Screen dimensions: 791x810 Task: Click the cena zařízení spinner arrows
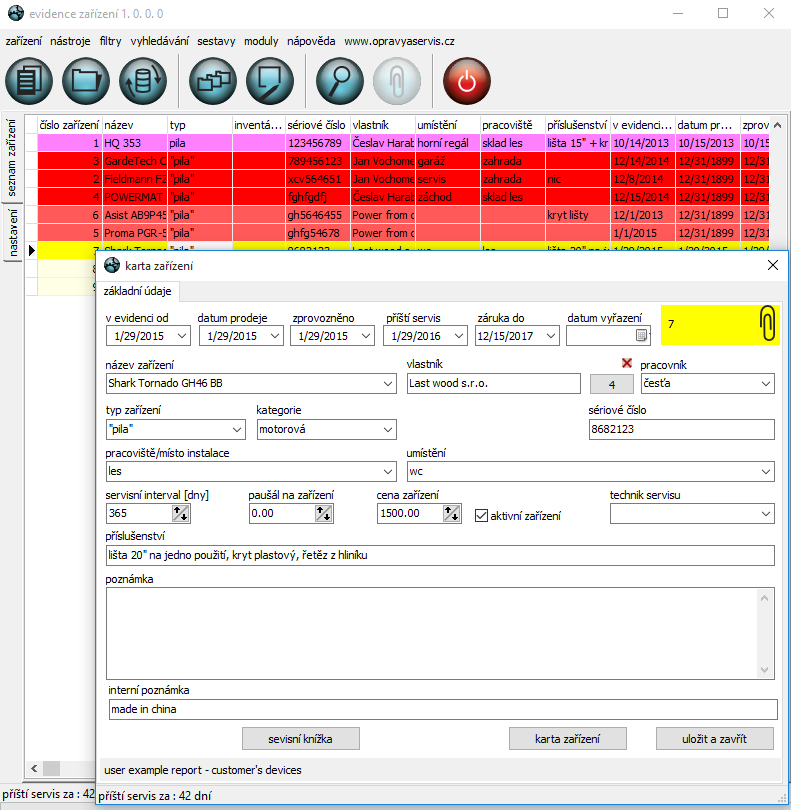(x=451, y=513)
